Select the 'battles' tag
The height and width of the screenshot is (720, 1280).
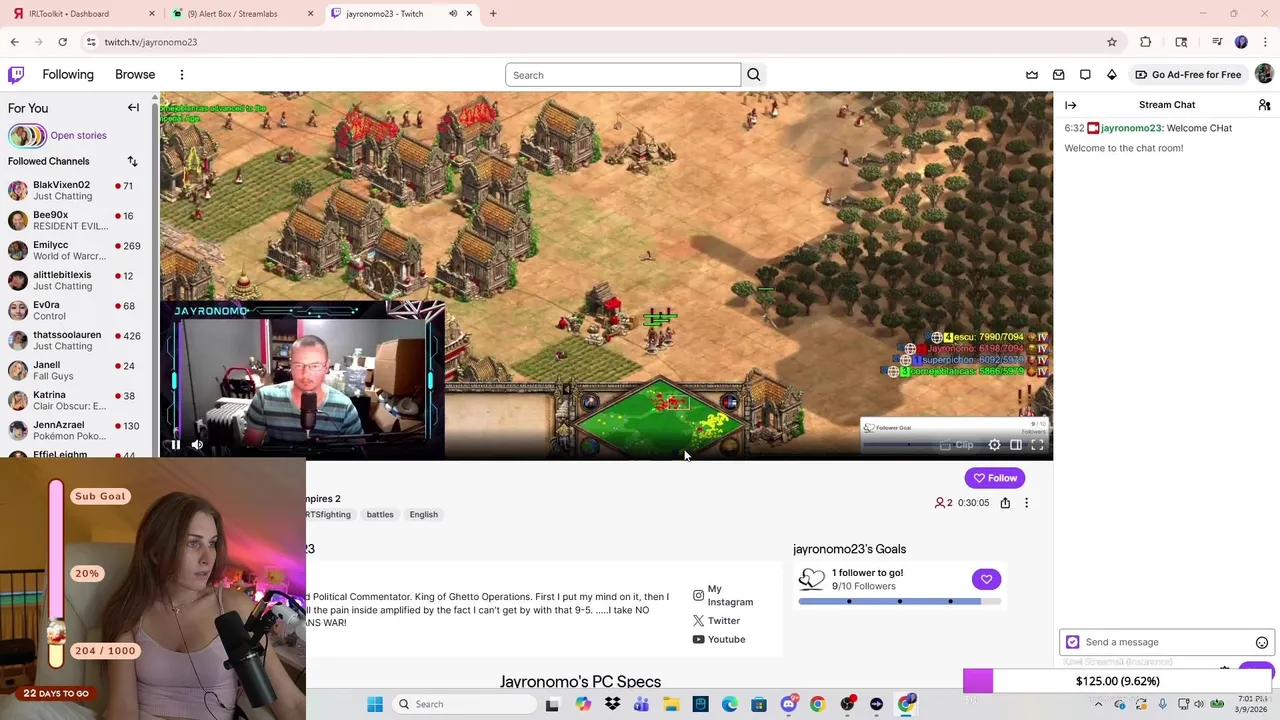pos(380,514)
